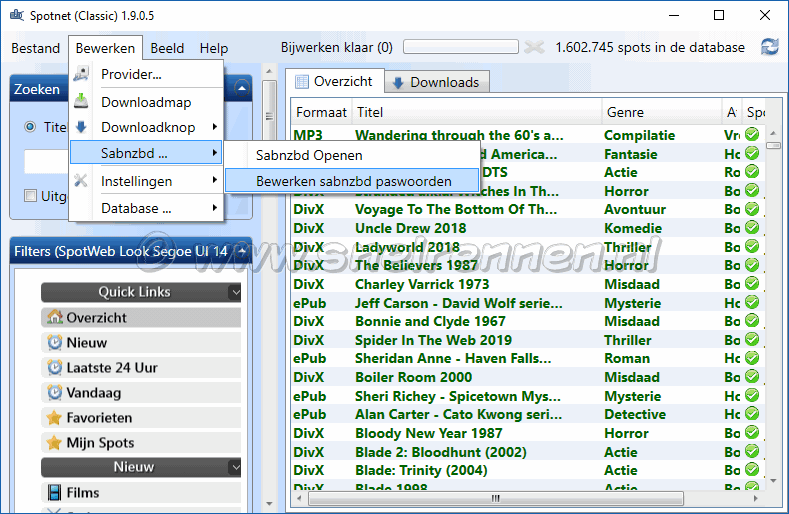This screenshot has width=789, height=514.
Task: Click green checkmark on Blade: Trinity (2004) row
Action: pos(752,470)
